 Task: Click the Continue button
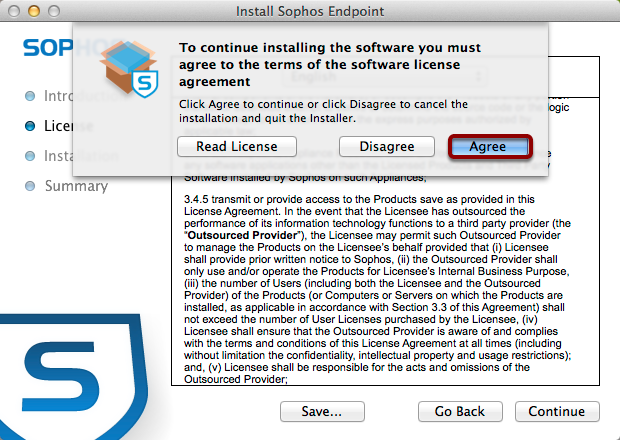coord(557,412)
